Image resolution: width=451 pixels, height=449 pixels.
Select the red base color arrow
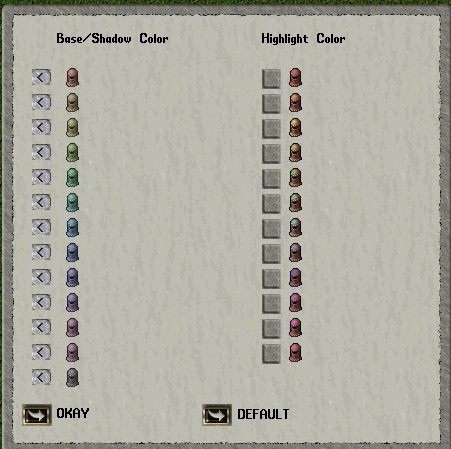(41, 77)
